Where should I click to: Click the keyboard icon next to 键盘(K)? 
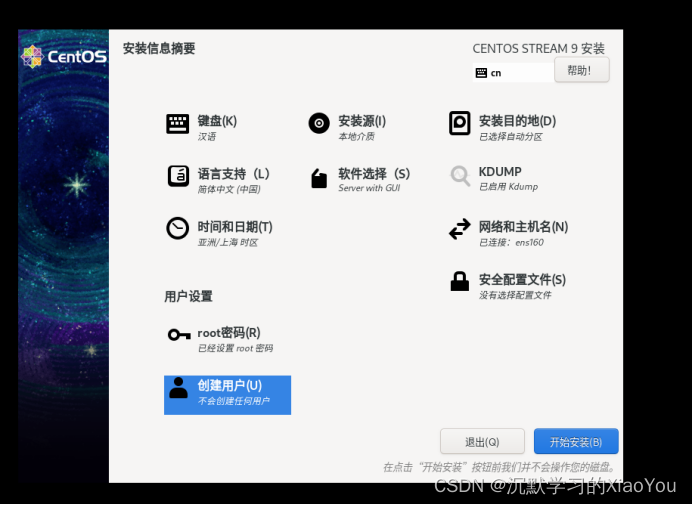[x=177, y=124]
